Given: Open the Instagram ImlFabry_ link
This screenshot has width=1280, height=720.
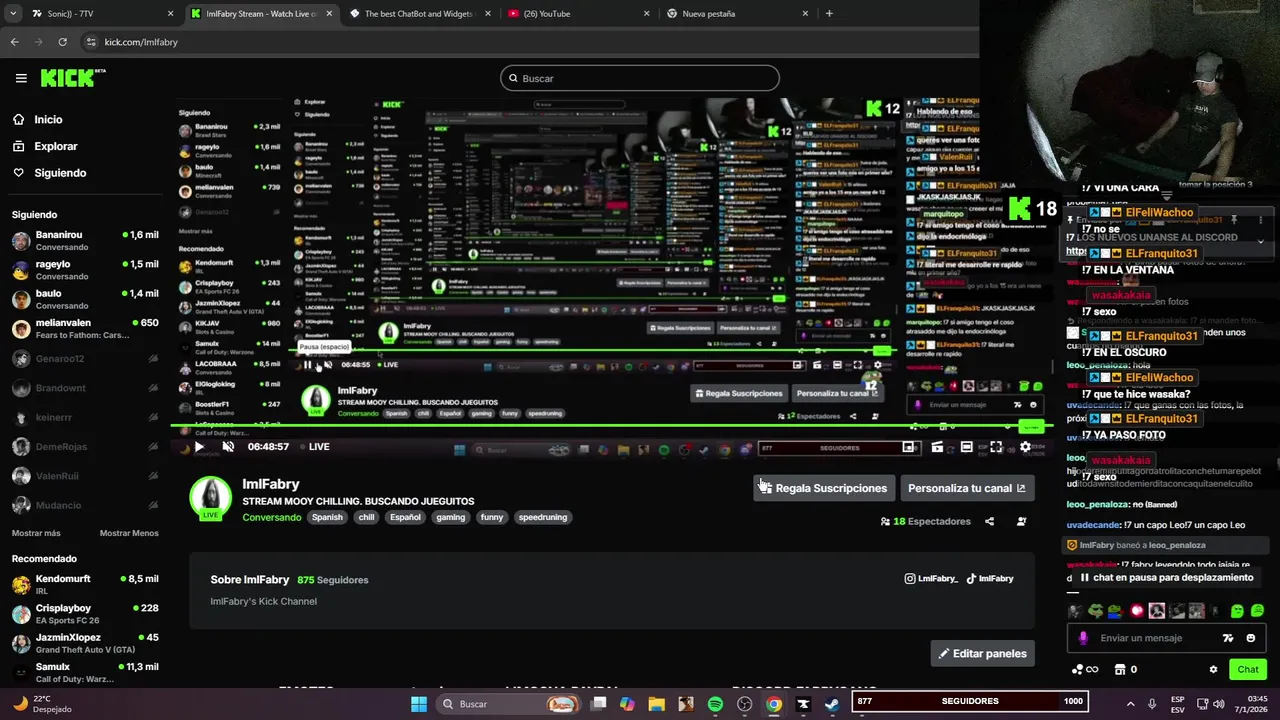Looking at the screenshot, I should click(x=931, y=578).
